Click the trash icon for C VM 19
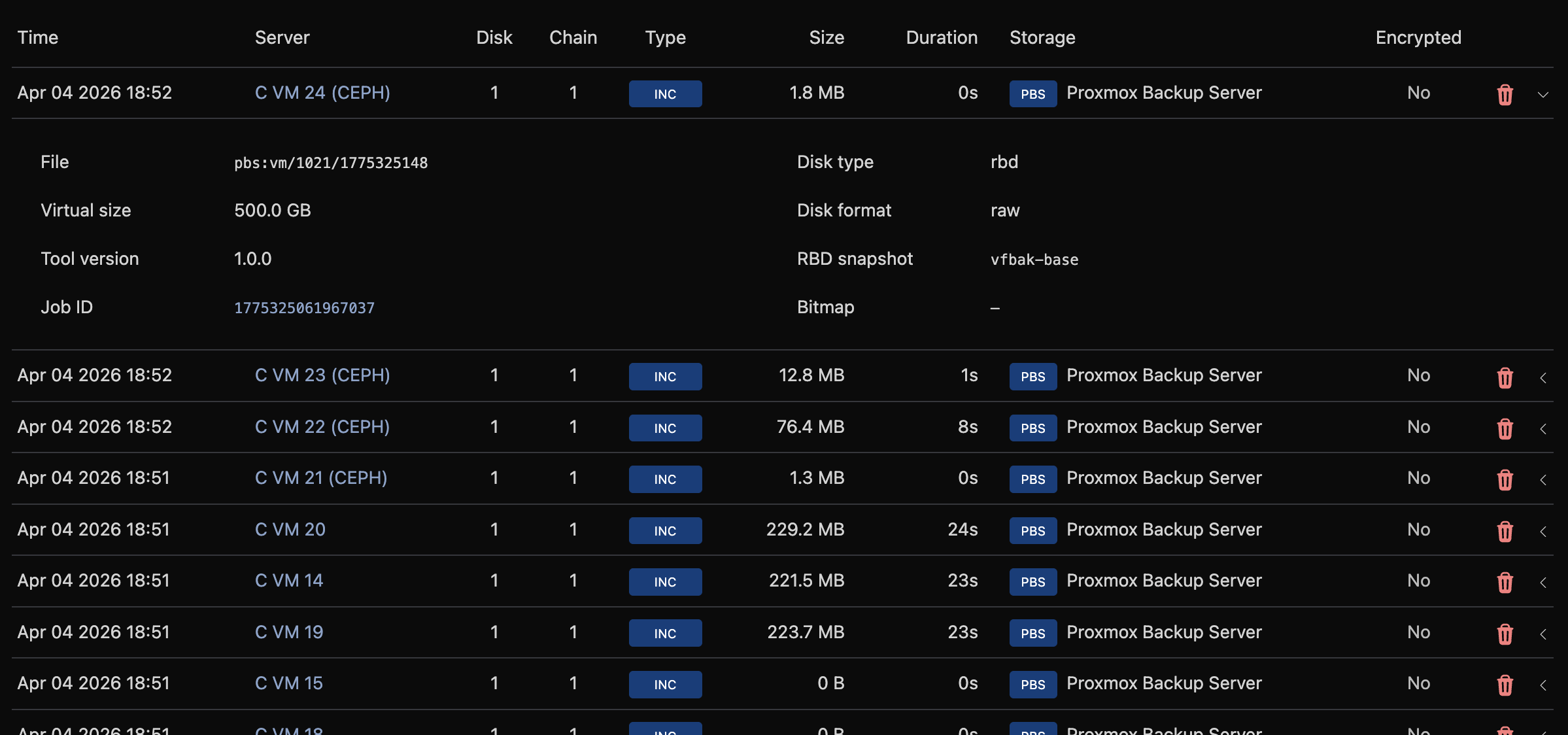 click(x=1505, y=634)
